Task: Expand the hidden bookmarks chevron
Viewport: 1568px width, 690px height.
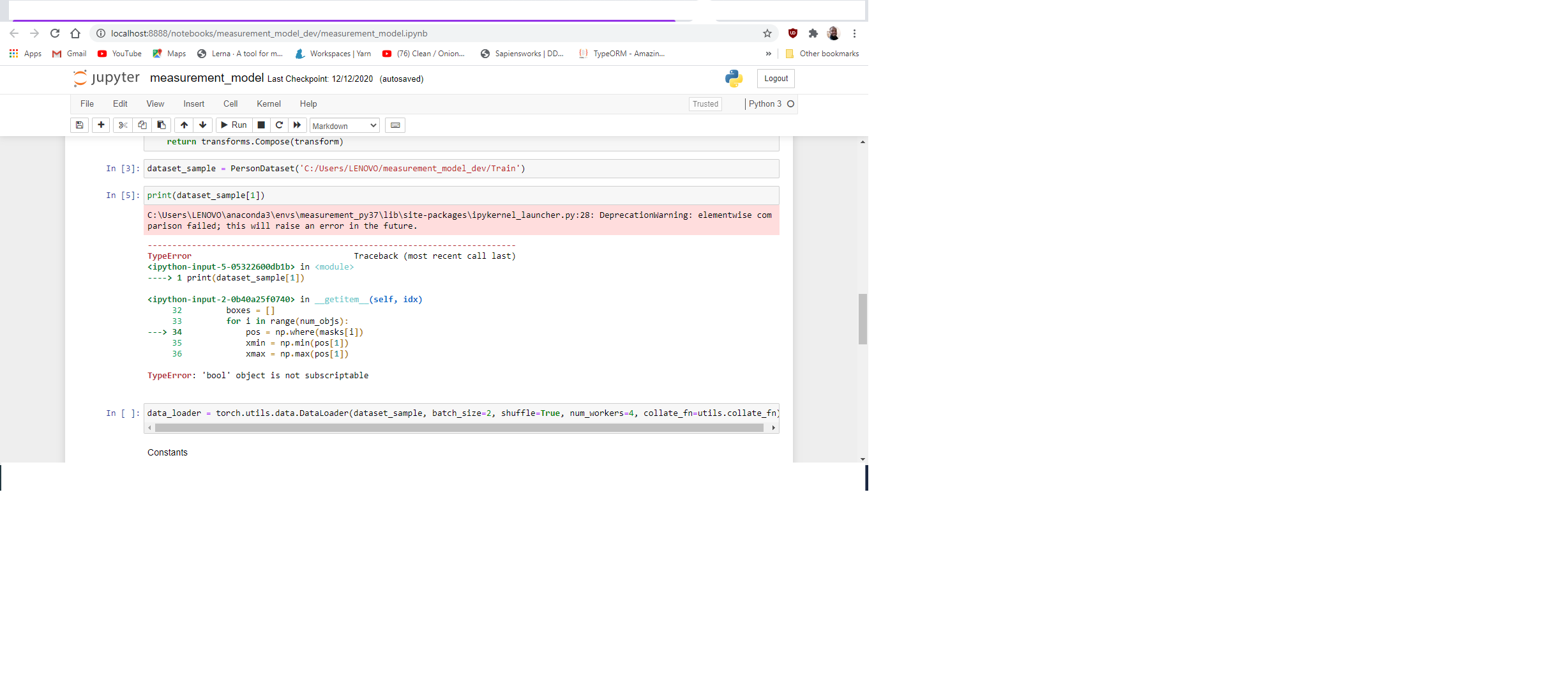Action: point(768,54)
